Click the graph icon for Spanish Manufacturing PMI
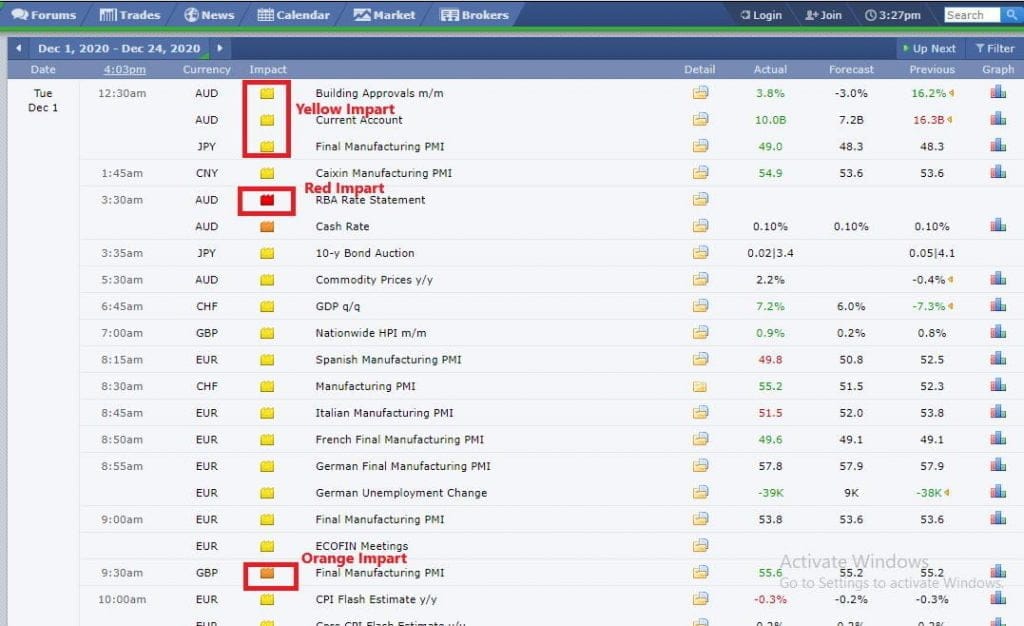1024x626 pixels. [x=997, y=359]
